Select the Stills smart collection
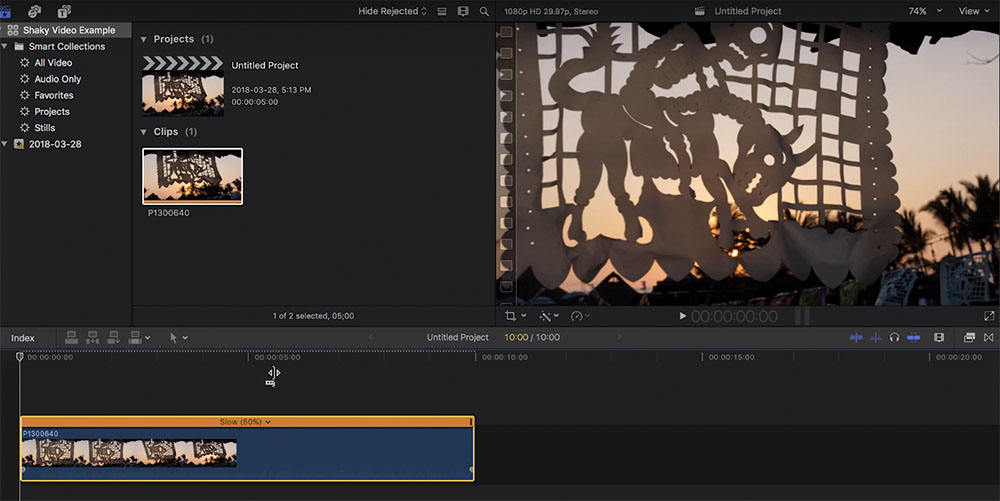The height and width of the screenshot is (501, 1000). 45,127
